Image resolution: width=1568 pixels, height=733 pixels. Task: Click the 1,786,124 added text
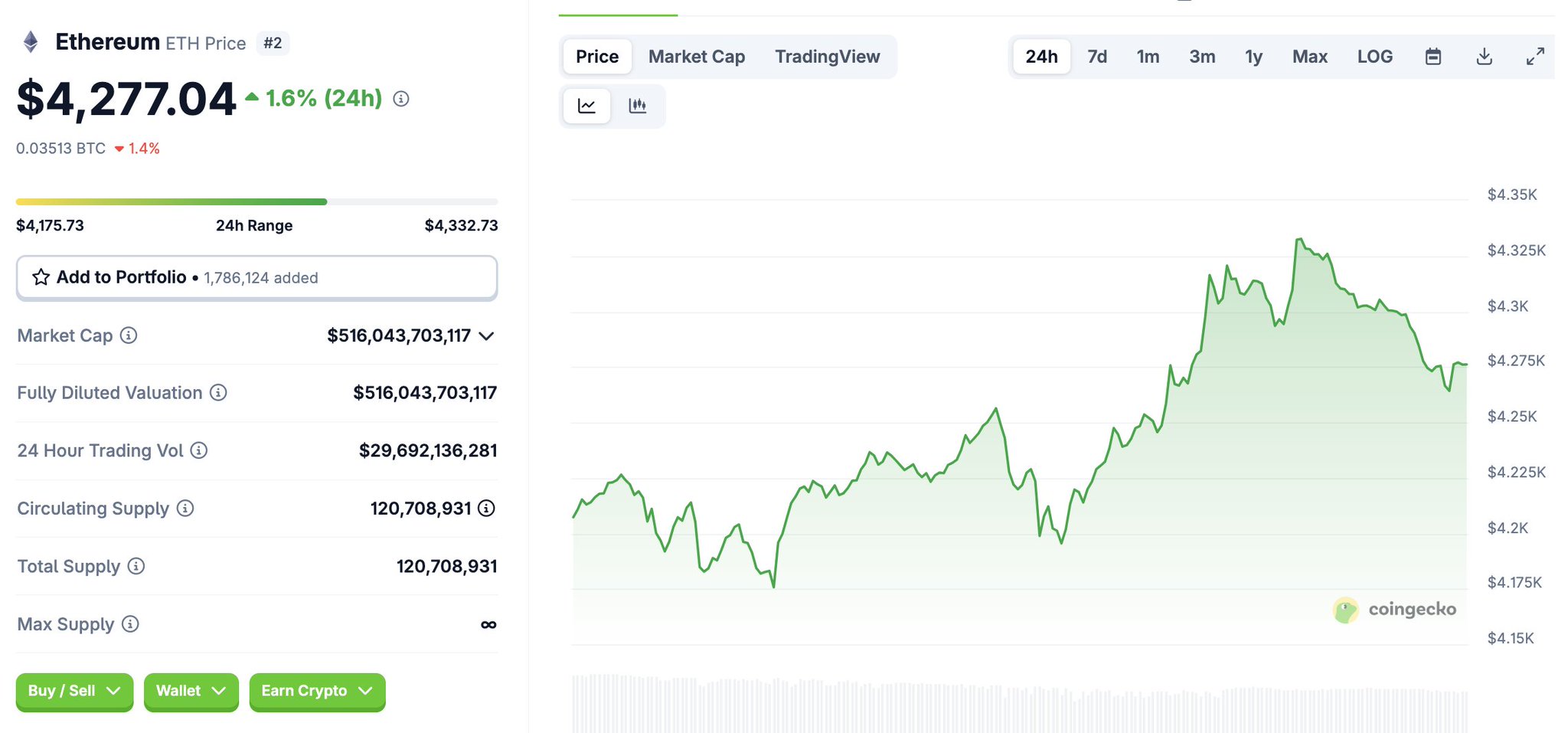[x=261, y=278]
